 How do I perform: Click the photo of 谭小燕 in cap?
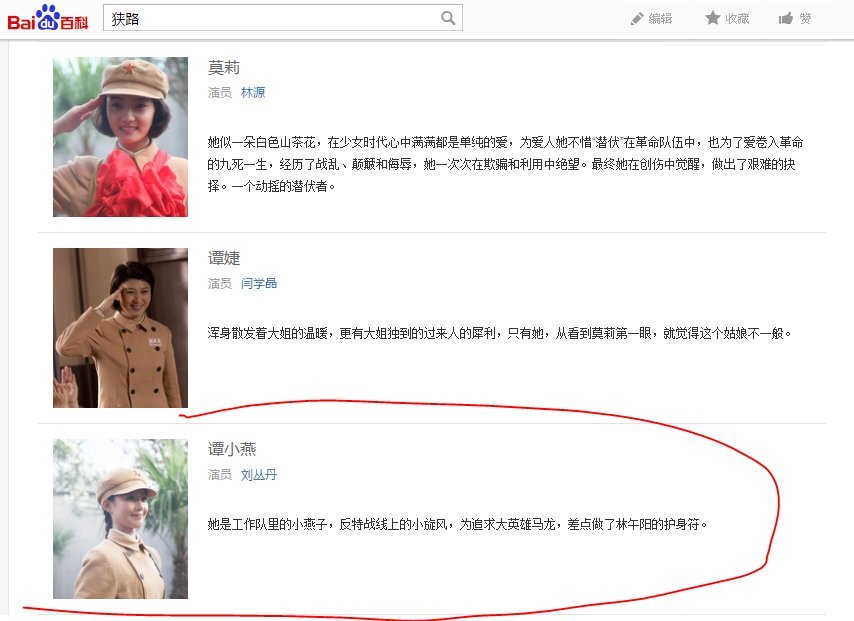click(120, 518)
